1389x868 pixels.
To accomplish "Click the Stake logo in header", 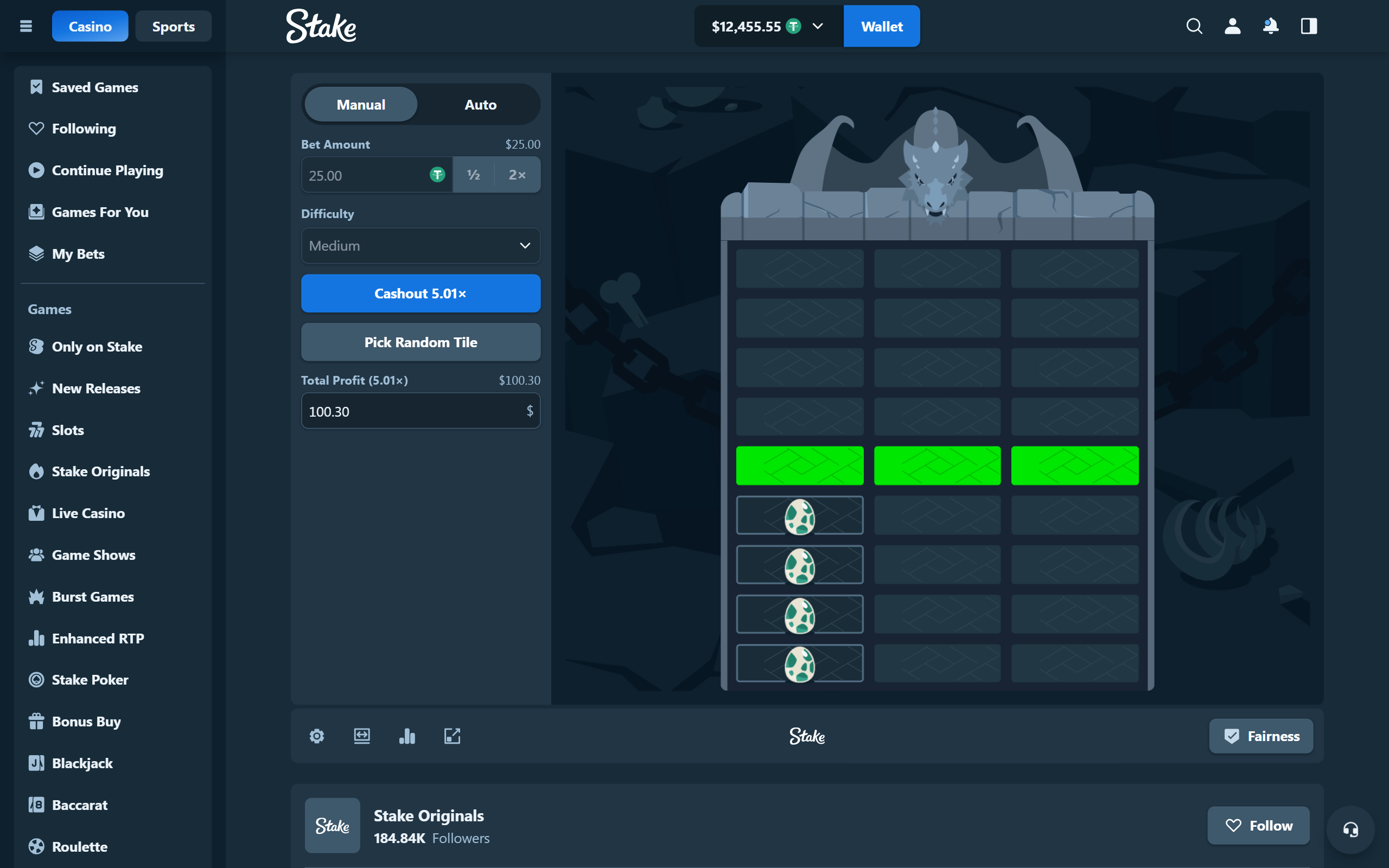I will point(321,27).
